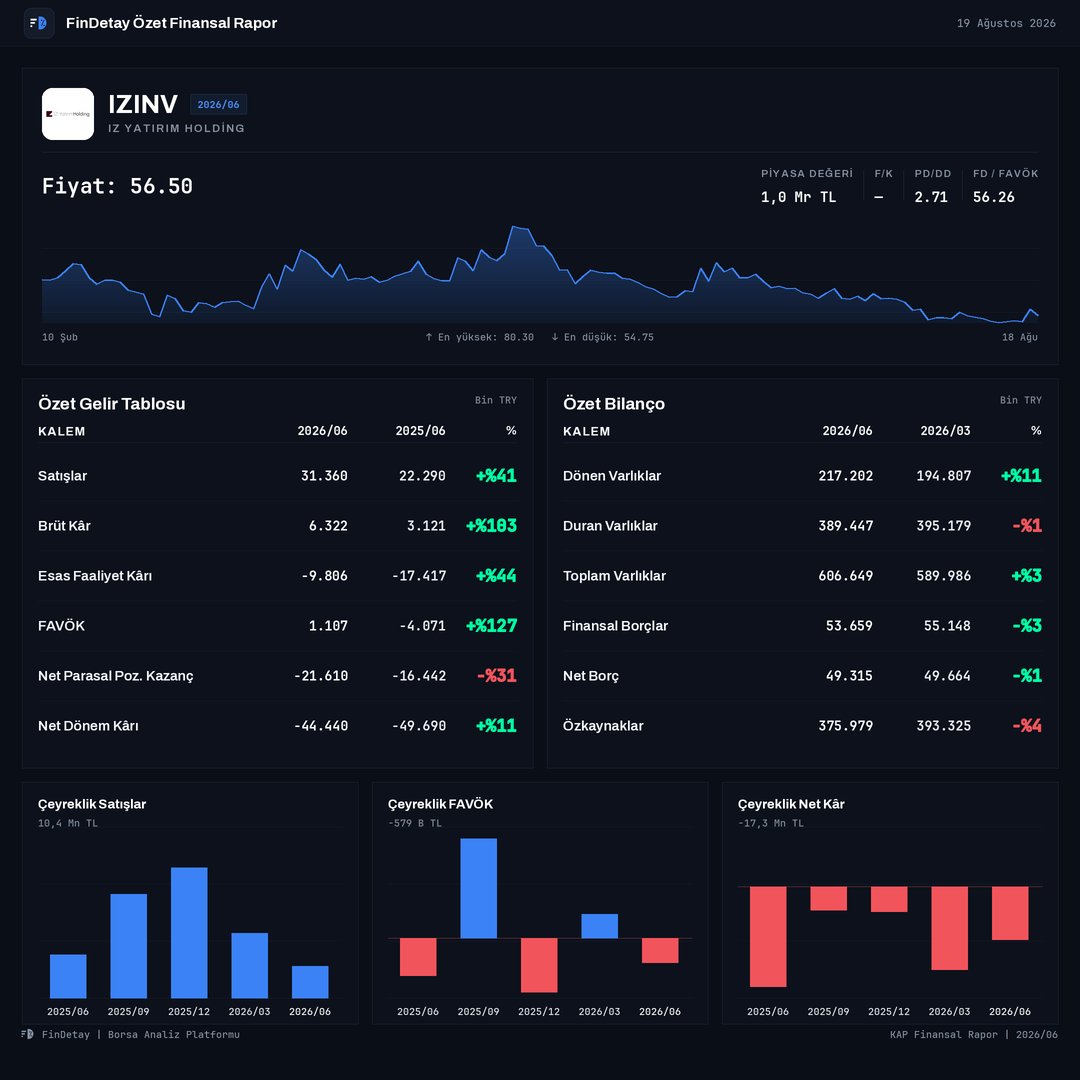Click the -17,3 Mn TL subtitle
The width and height of the screenshot is (1080, 1080).
pyautogui.click(x=771, y=823)
